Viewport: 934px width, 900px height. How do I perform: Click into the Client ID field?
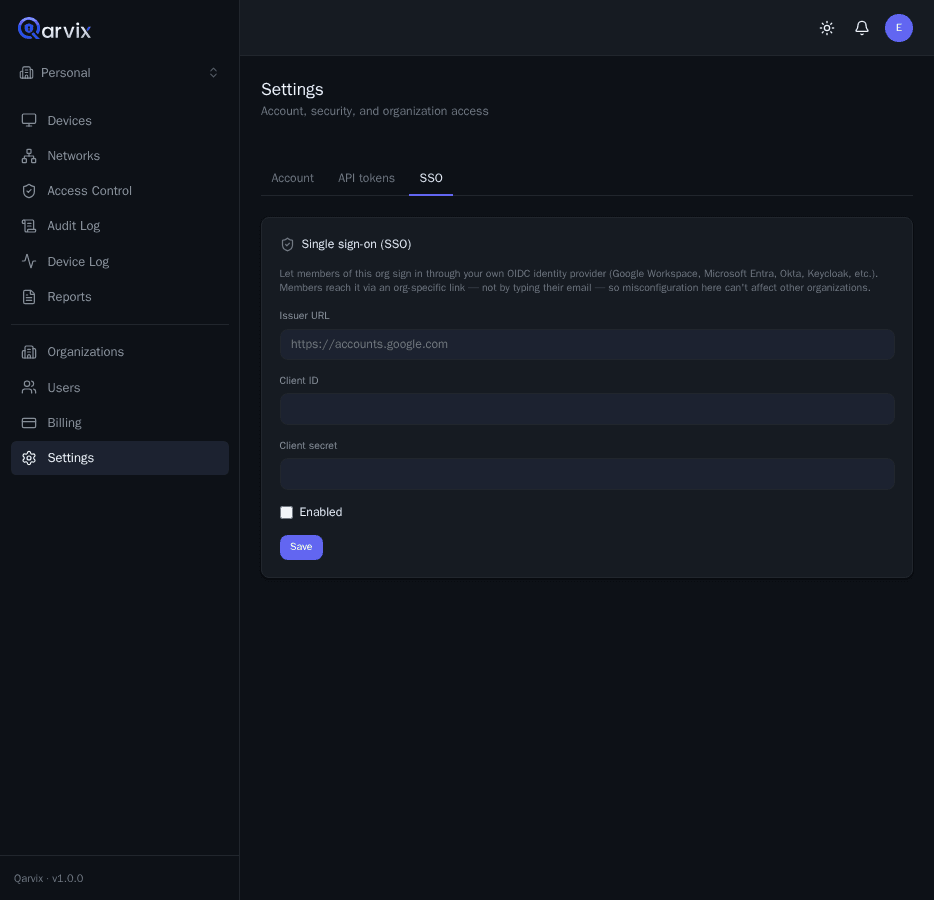click(587, 409)
